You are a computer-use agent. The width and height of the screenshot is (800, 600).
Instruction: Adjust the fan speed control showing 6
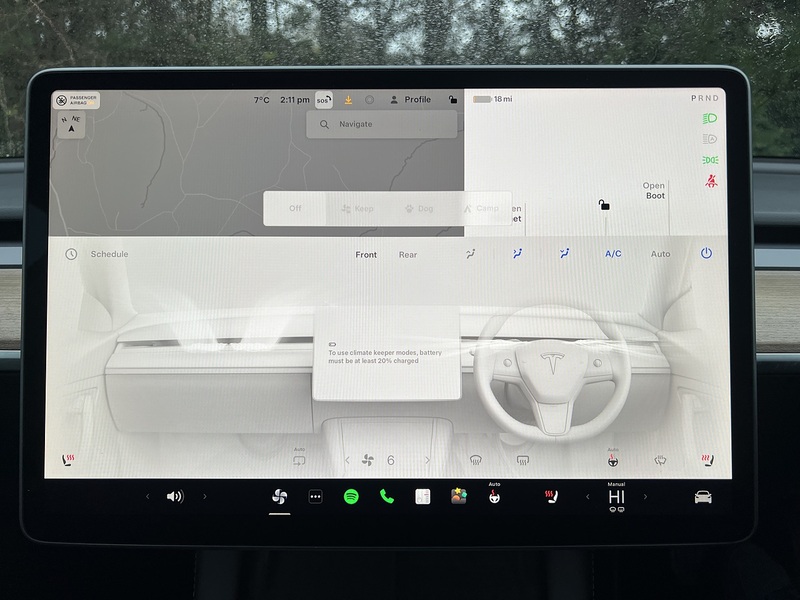click(x=389, y=460)
